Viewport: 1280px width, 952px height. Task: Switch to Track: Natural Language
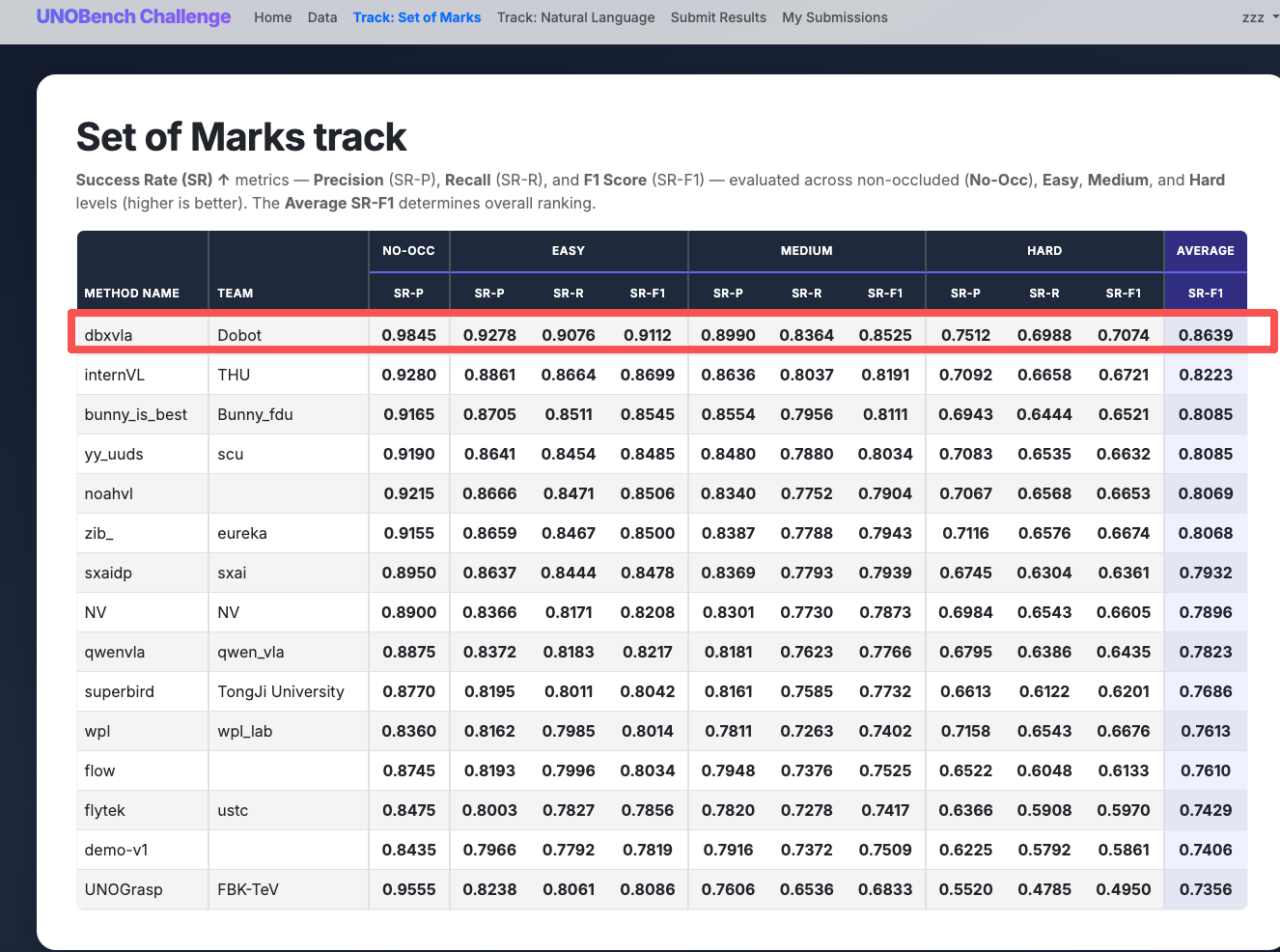tap(576, 17)
